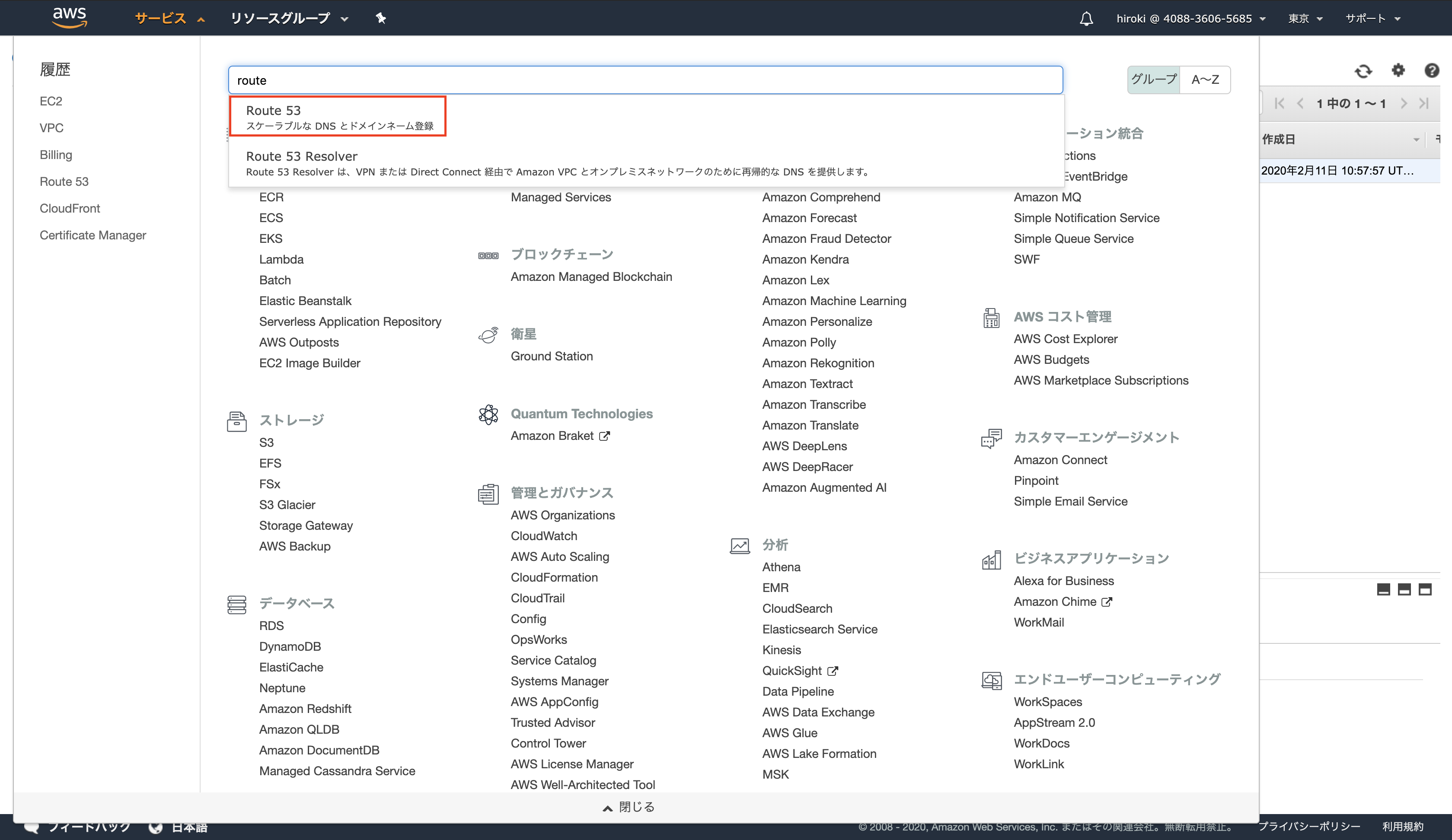Expand the resource groups dropdown
The height and width of the screenshot is (840, 1452).
pos(289,19)
